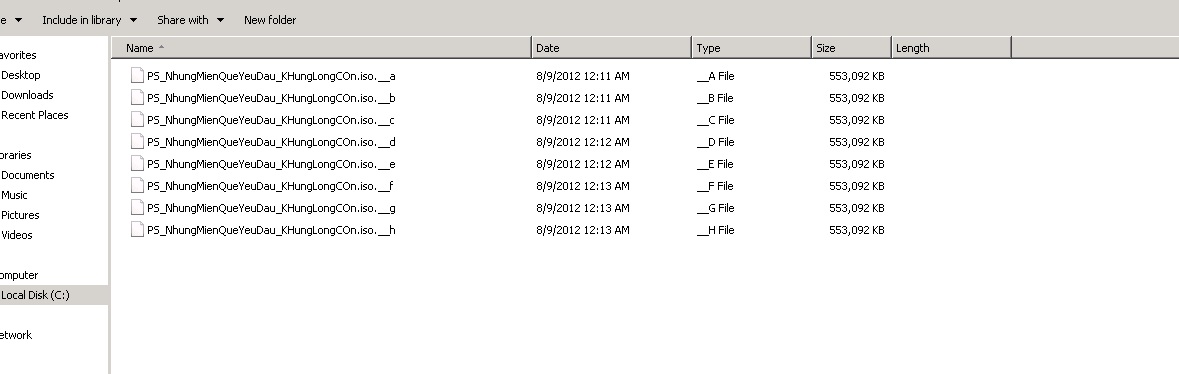
Task: Click the Length column header
Action: [x=952, y=47]
